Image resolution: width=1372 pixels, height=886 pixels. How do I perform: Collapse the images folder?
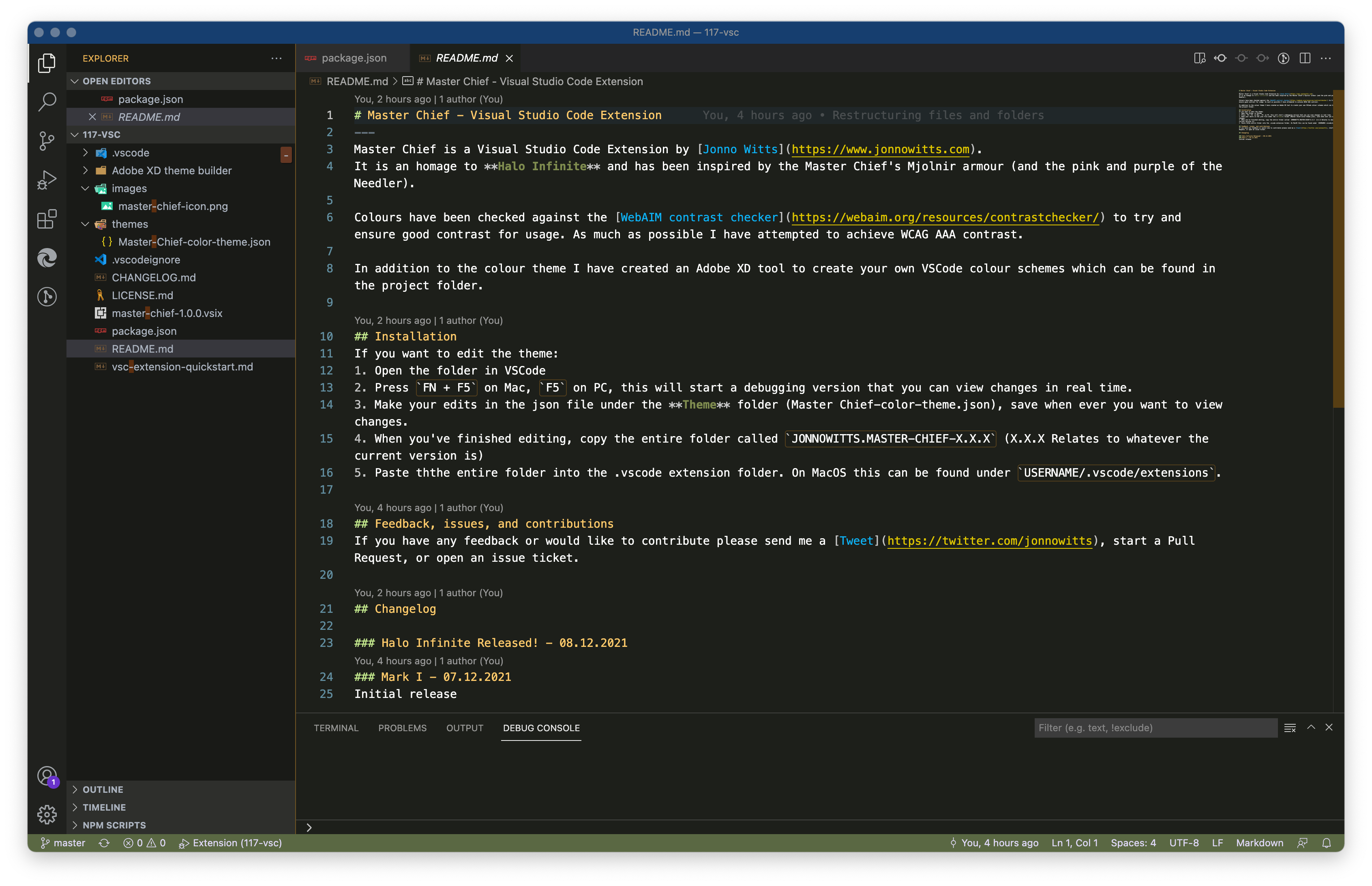181,188
